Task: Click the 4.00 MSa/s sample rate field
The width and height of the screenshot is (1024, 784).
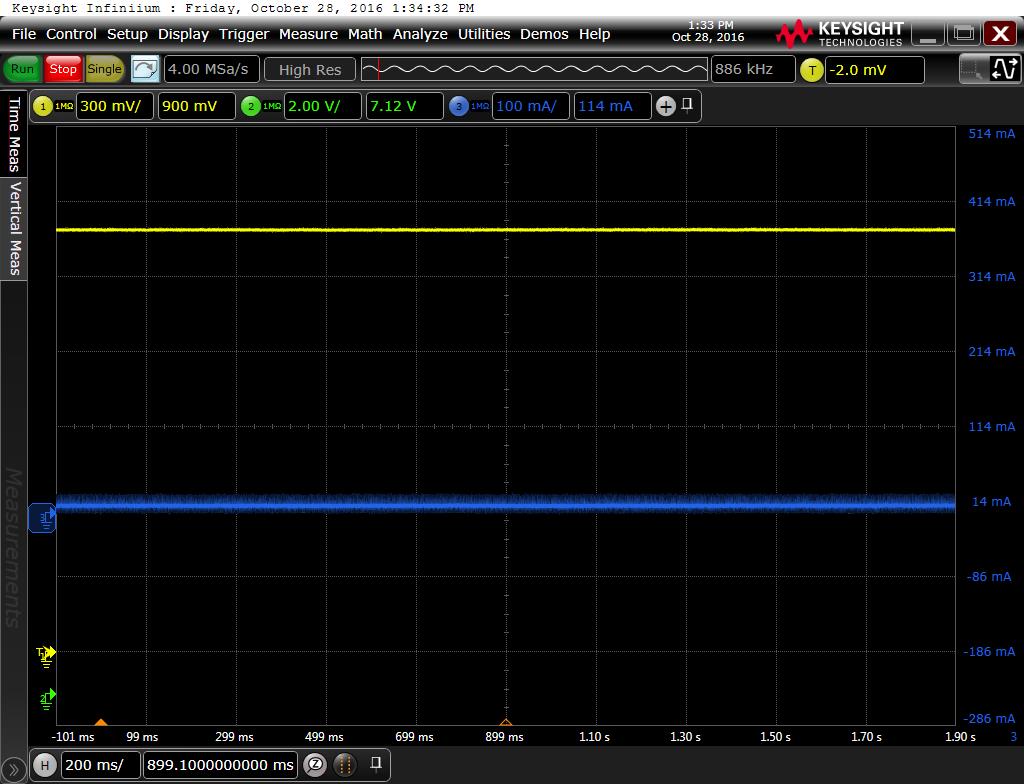Action: [212, 69]
